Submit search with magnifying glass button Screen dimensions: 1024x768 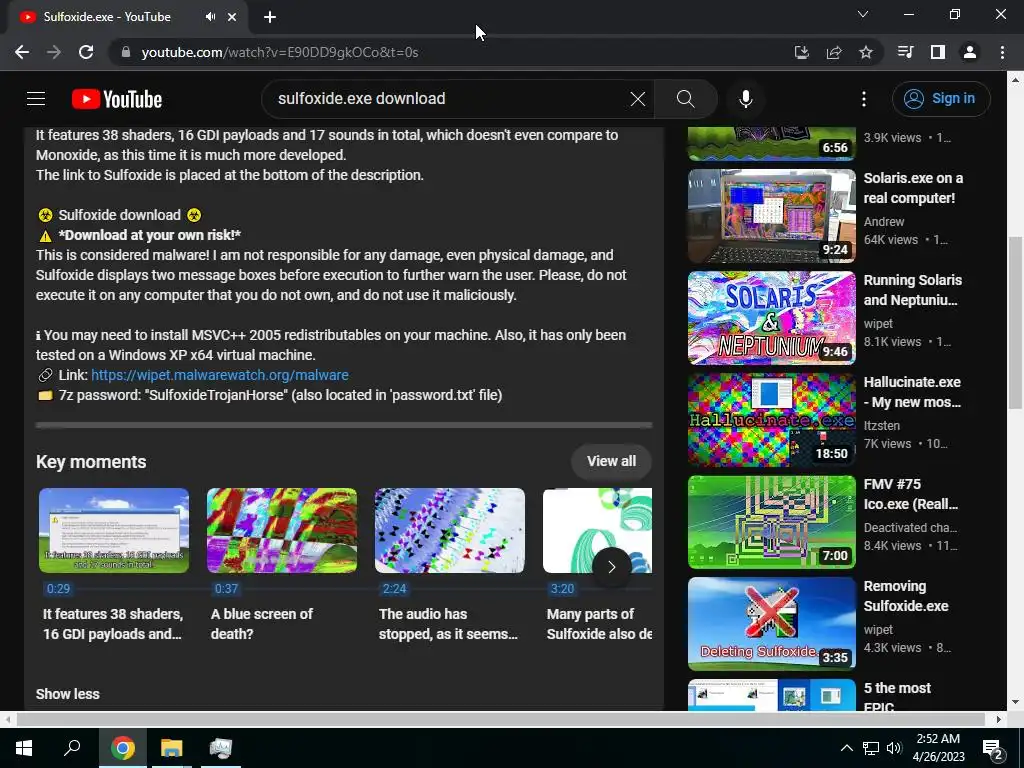tap(685, 99)
